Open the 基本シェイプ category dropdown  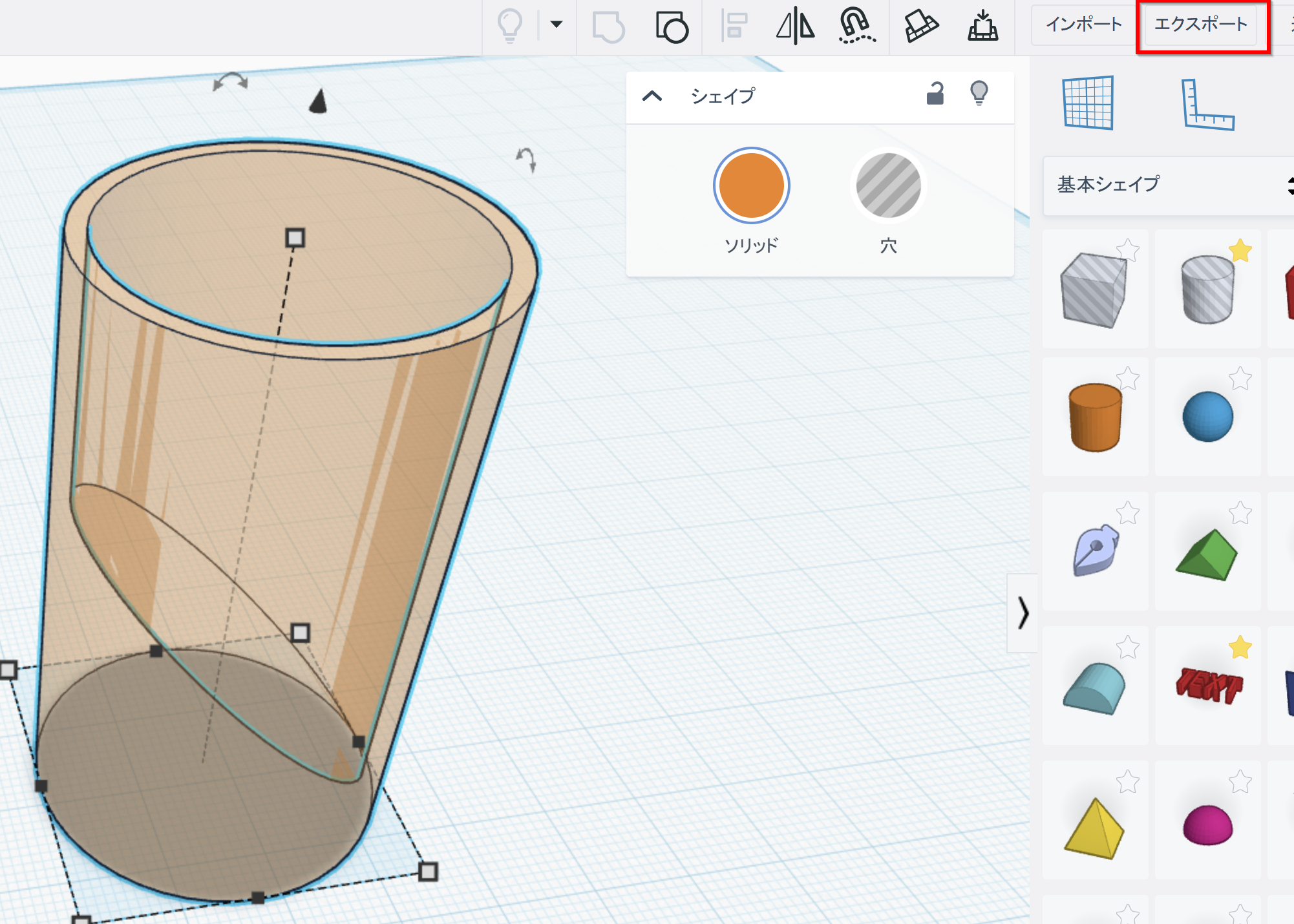(x=1169, y=185)
